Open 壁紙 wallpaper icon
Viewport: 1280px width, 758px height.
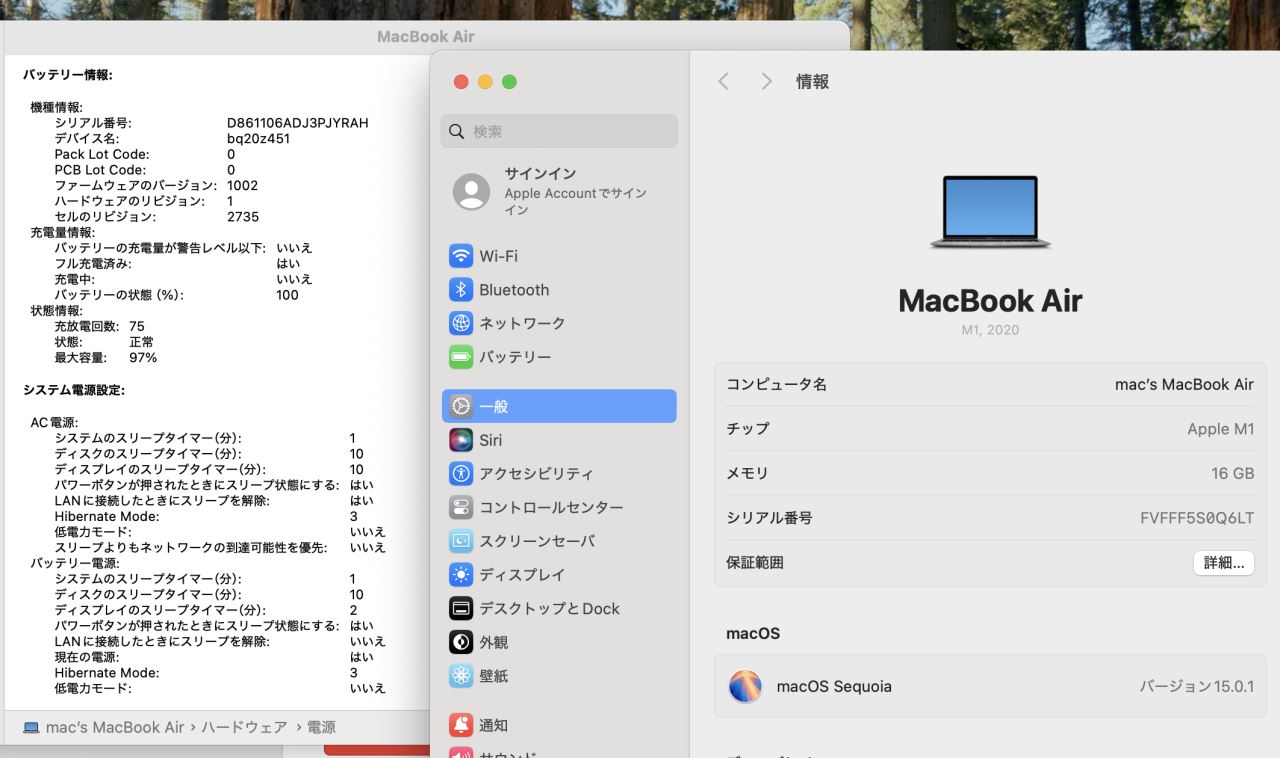[x=461, y=676]
